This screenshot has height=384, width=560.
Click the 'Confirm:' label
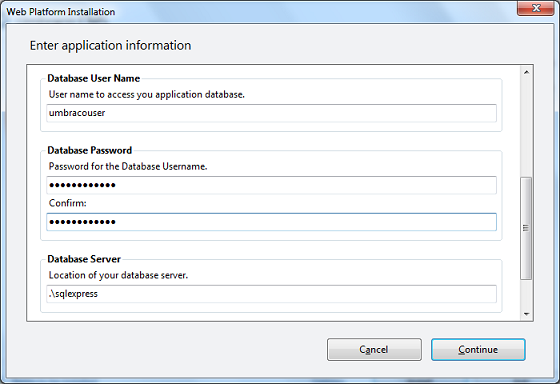[x=68, y=203]
